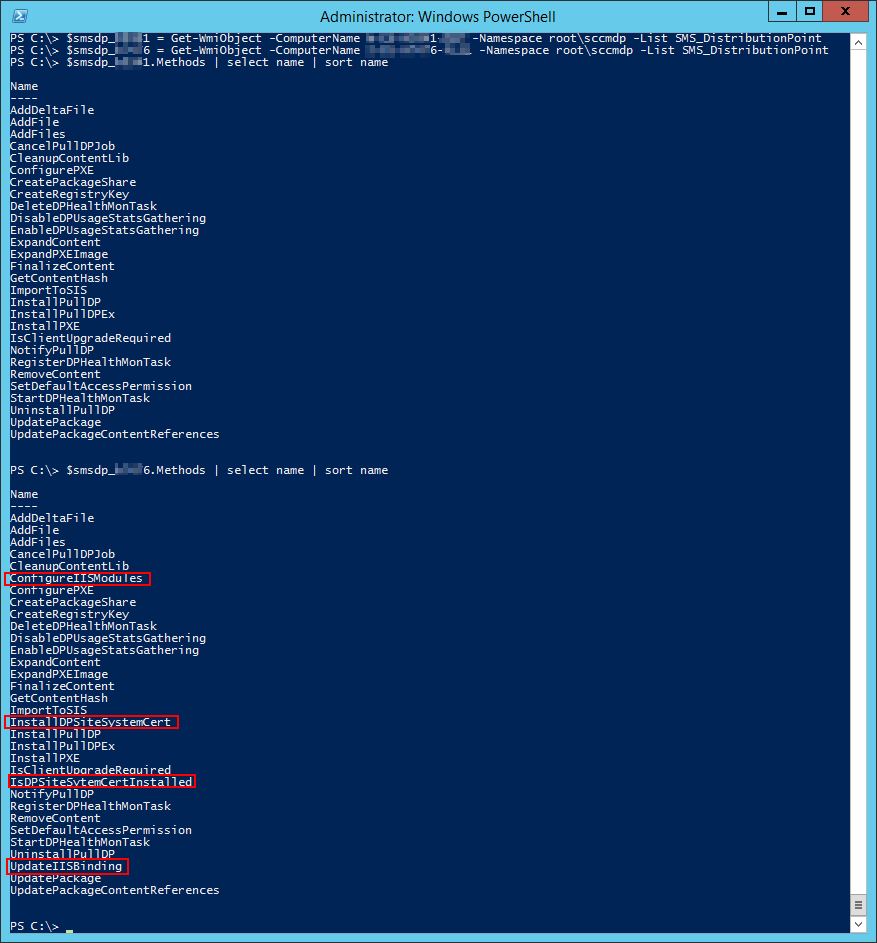Click the UpdatePackageContentReferences line at the bottom
Screen dimensions: 877x943
(x=115, y=890)
